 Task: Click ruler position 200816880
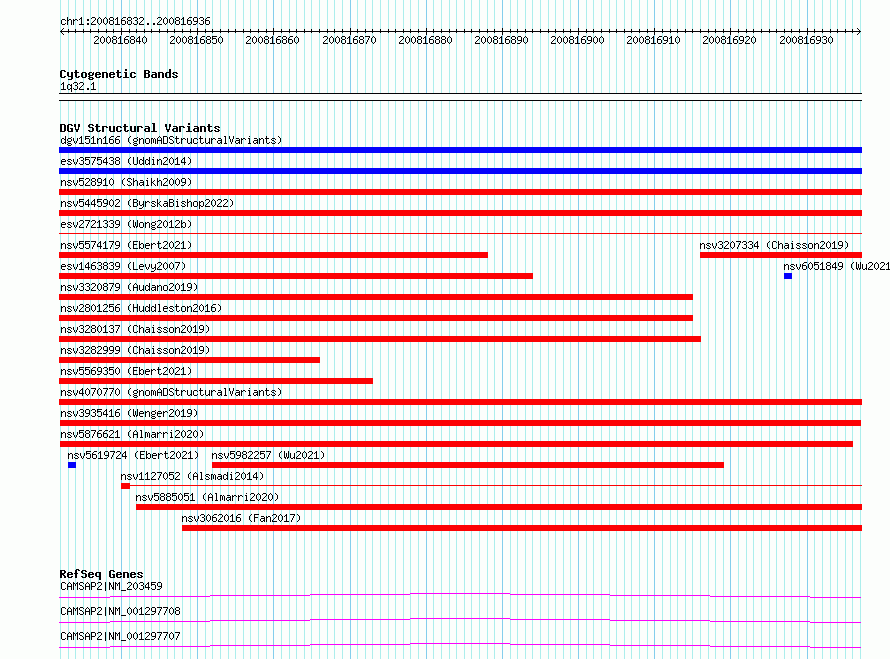pos(425,40)
